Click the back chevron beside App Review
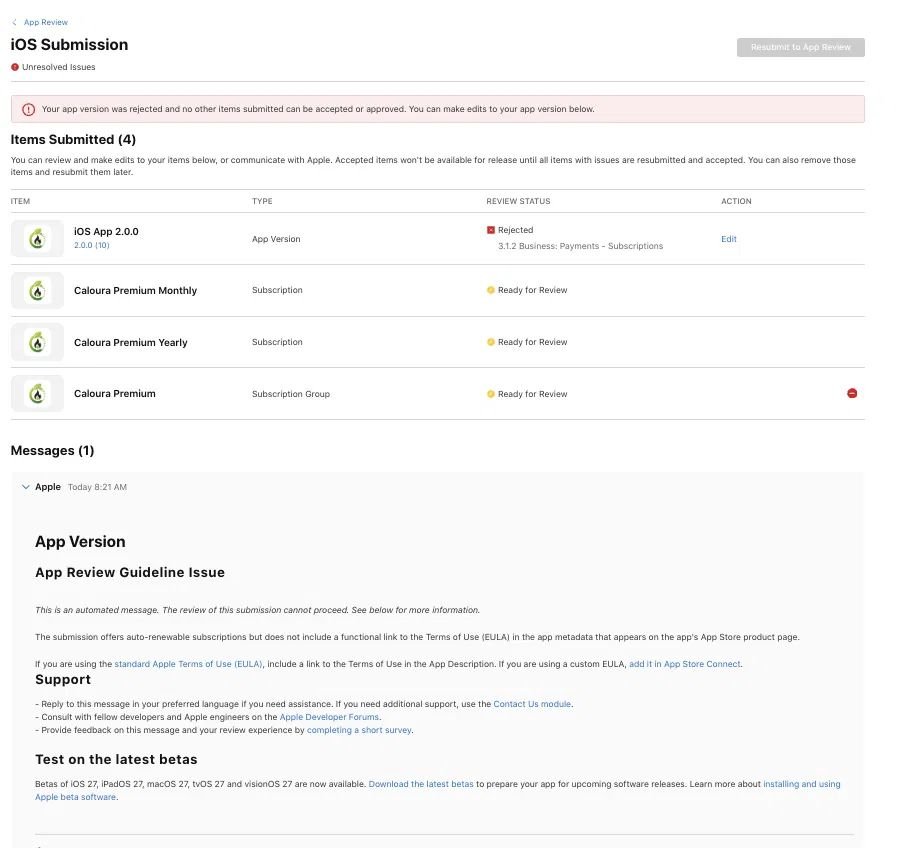Viewport: 900px width, 848px height. click(x=14, y=22)
